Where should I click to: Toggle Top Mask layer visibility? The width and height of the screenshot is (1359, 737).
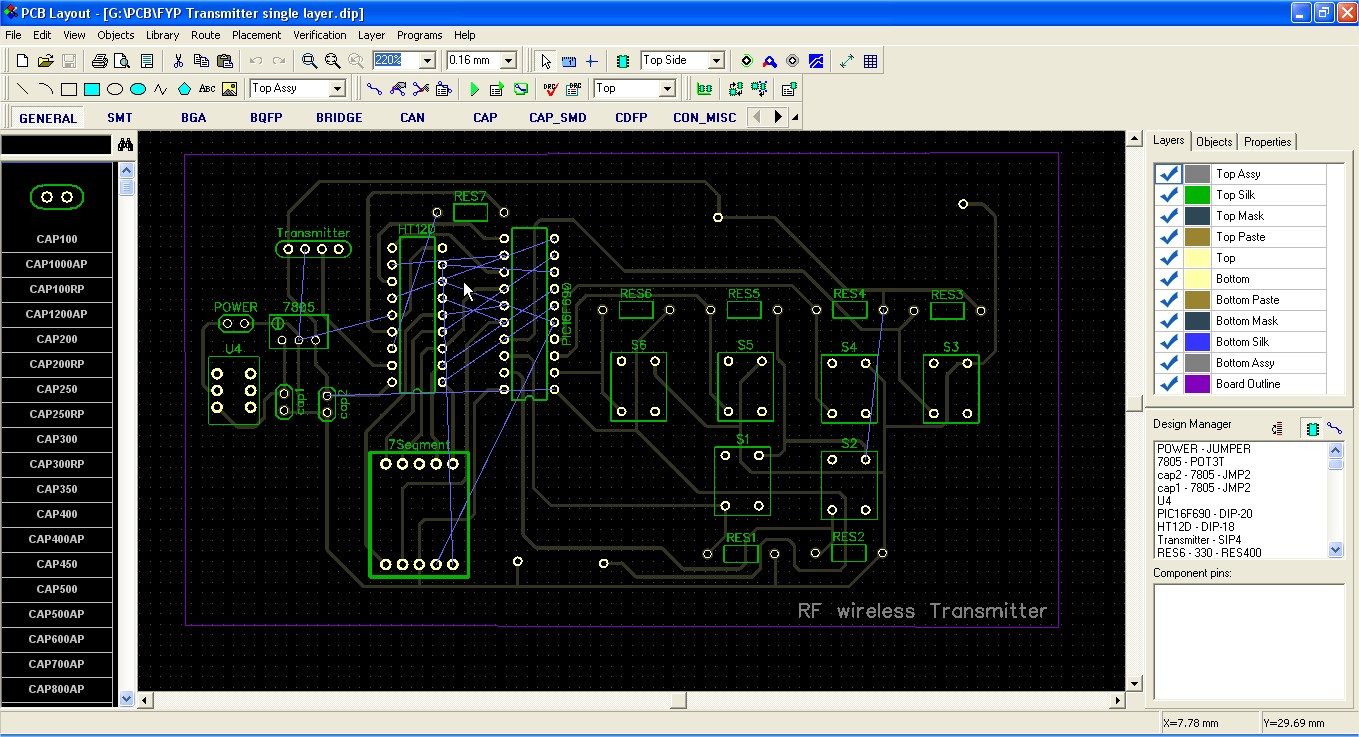pos(1168,216)
